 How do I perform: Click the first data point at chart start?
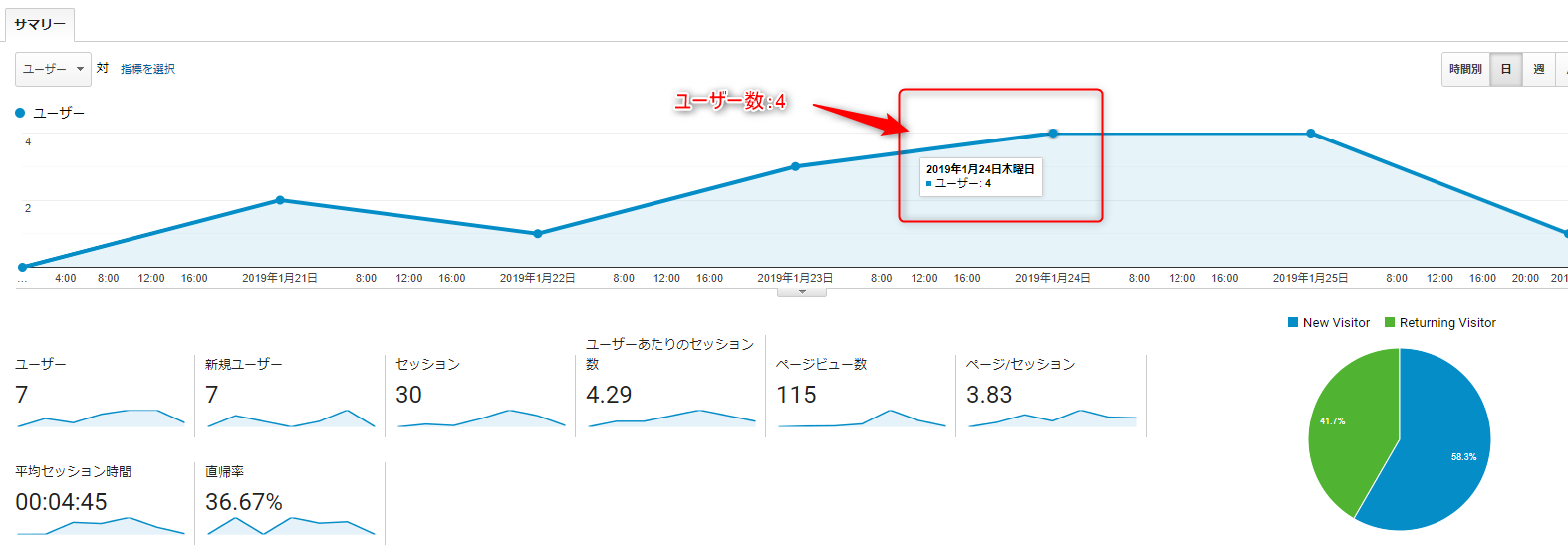(x=22, y=267)
